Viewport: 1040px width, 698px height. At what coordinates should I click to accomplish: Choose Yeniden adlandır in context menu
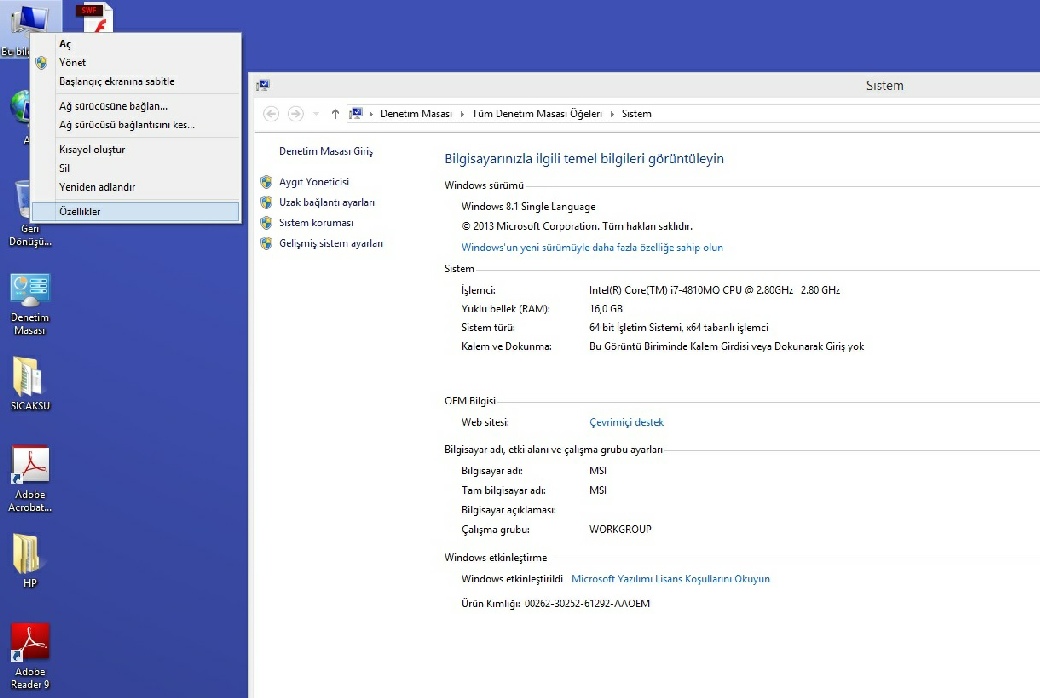(x=136, y=187)
